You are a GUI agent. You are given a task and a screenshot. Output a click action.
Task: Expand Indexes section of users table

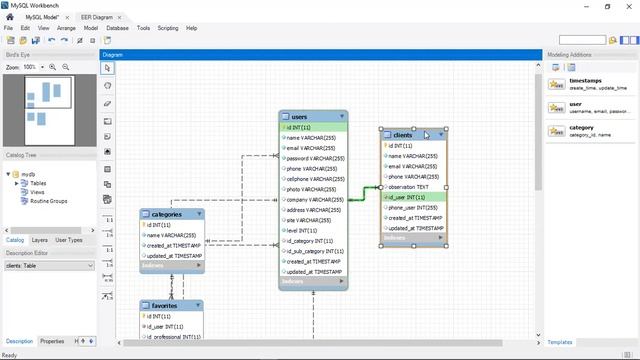click(x=341, y=281)
